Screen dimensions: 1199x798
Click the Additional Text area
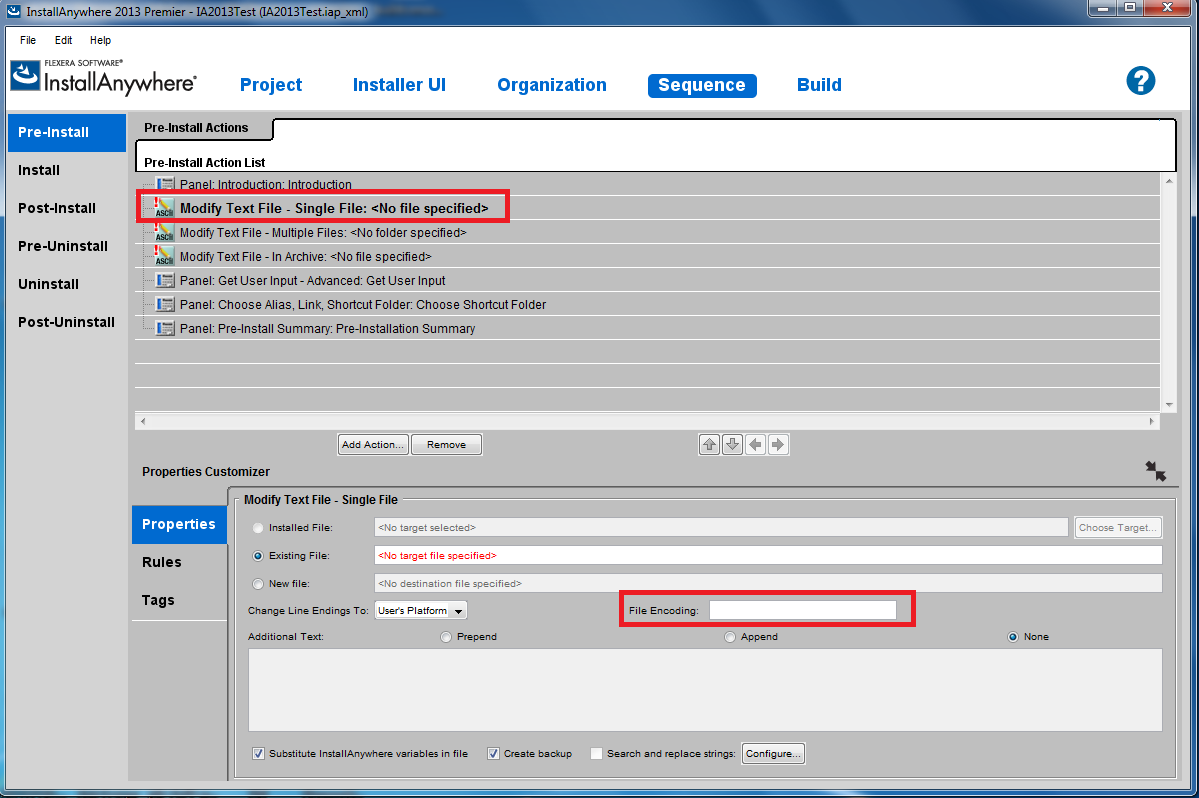pos(705,689)
